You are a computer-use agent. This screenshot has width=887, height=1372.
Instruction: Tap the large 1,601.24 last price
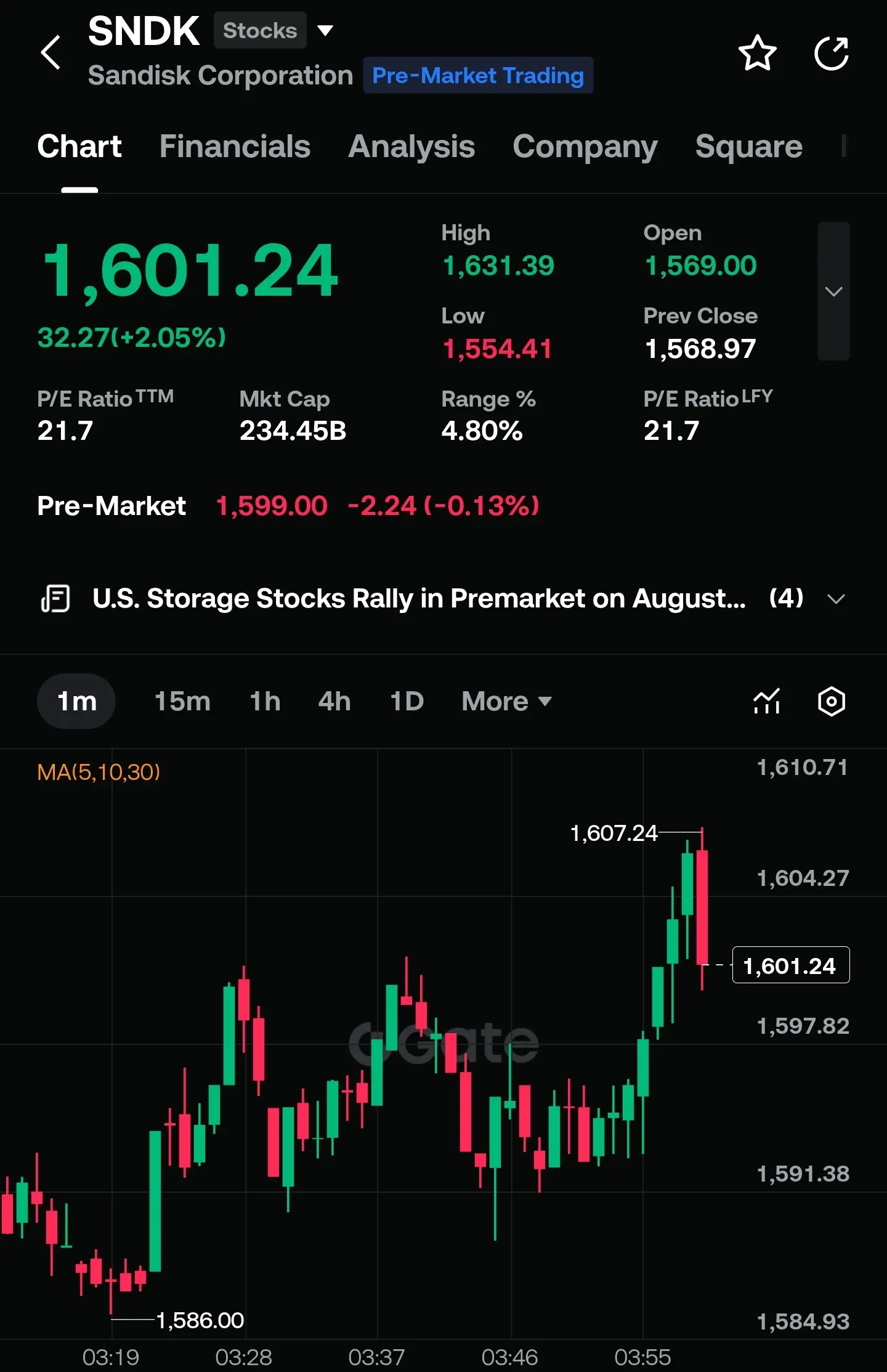pyautogui.click(x=190, y=271)
